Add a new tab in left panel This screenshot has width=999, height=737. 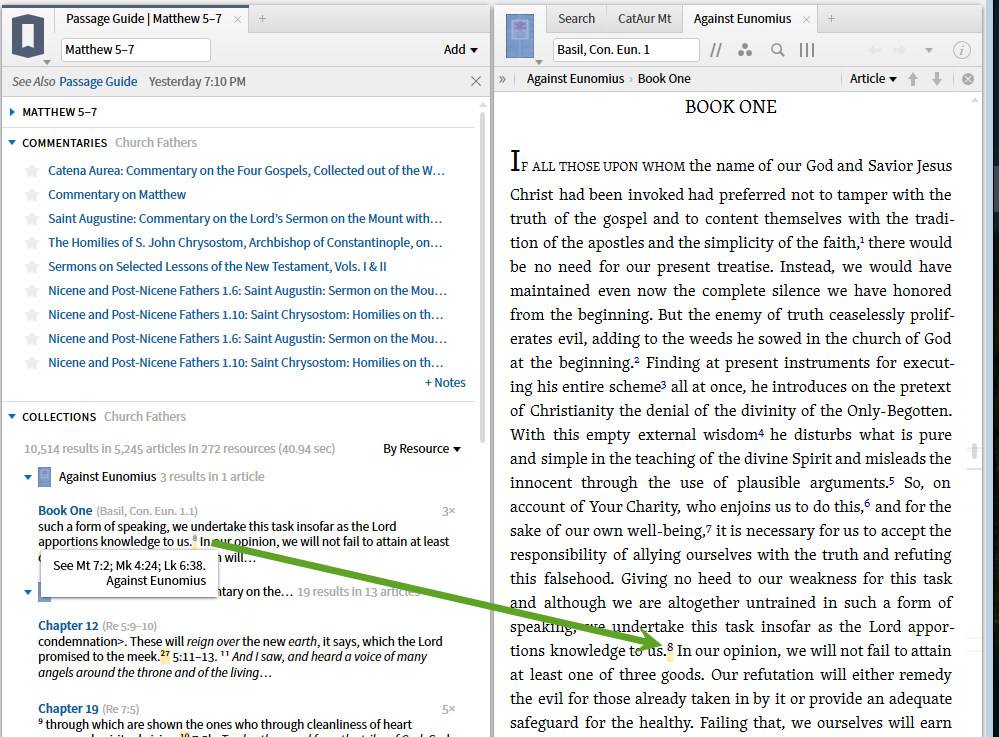(x=262, y=18)
